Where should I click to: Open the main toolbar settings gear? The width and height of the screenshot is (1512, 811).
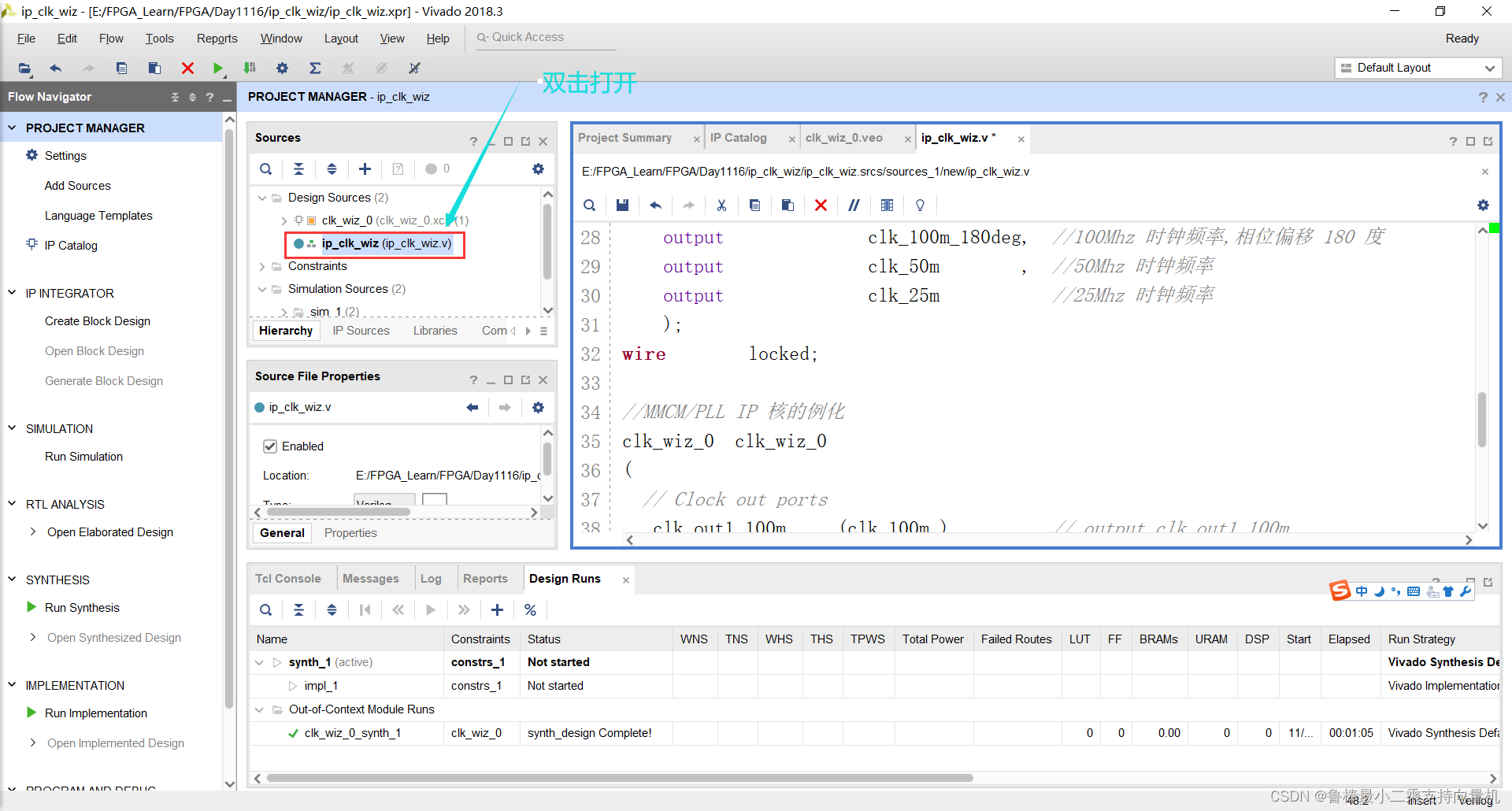pyautogui.click(x=283, y=69)
